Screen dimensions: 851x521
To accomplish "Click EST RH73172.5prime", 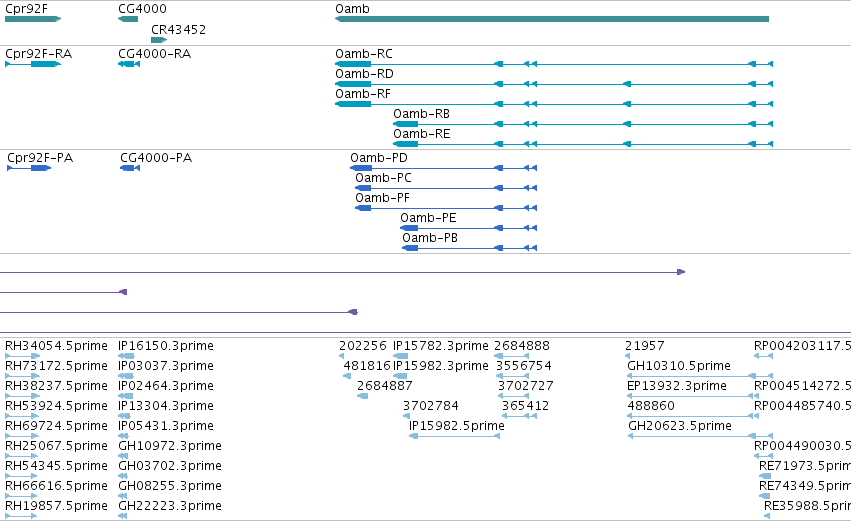I will coord(56,366).
